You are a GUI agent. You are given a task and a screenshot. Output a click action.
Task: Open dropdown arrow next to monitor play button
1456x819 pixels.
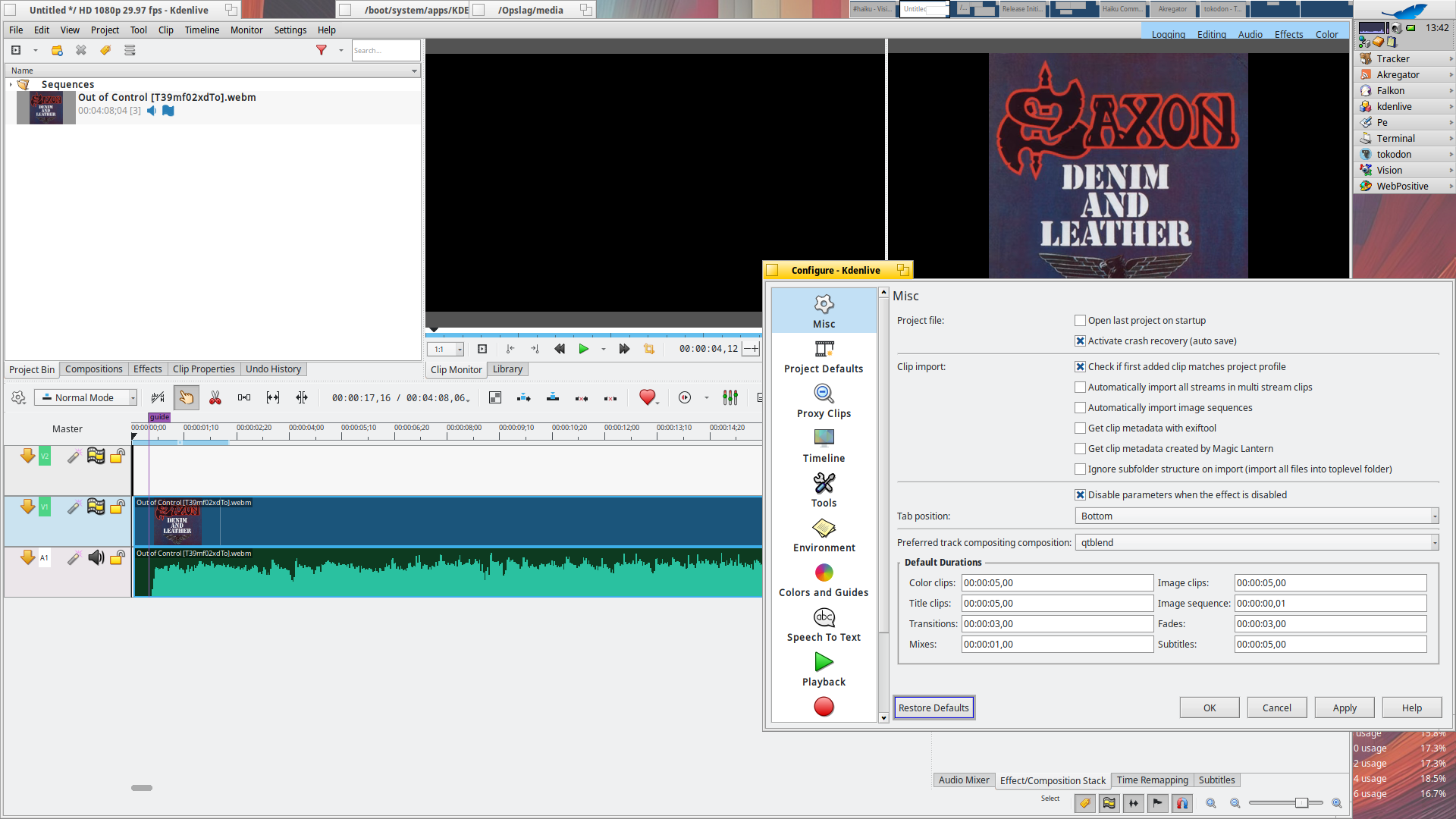pos(603,349)
